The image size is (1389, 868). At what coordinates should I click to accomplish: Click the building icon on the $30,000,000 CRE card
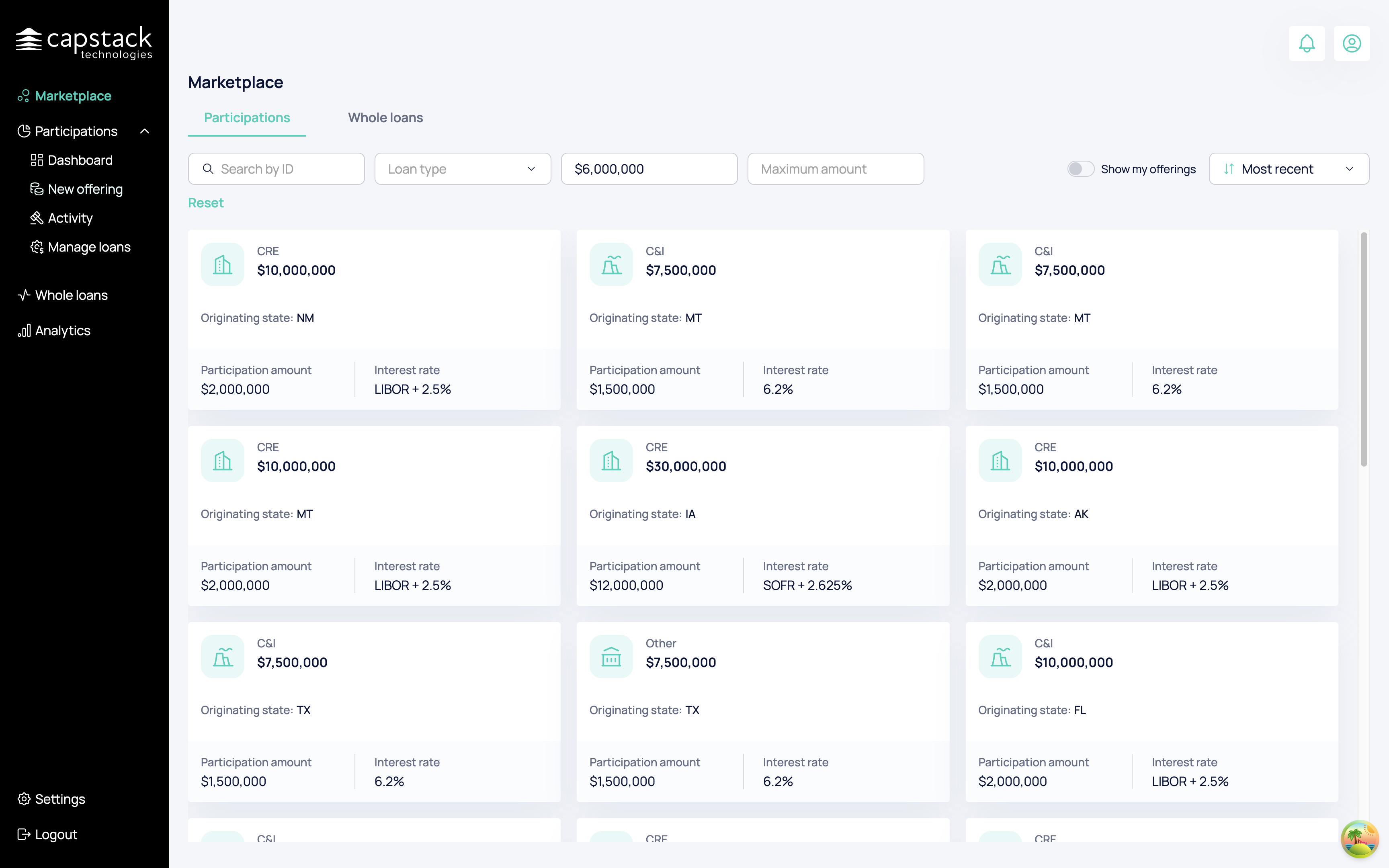[611, 461]
